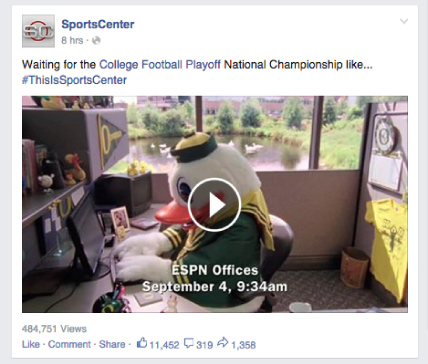Expand the post options chevron menu

[x=404, y=21]
